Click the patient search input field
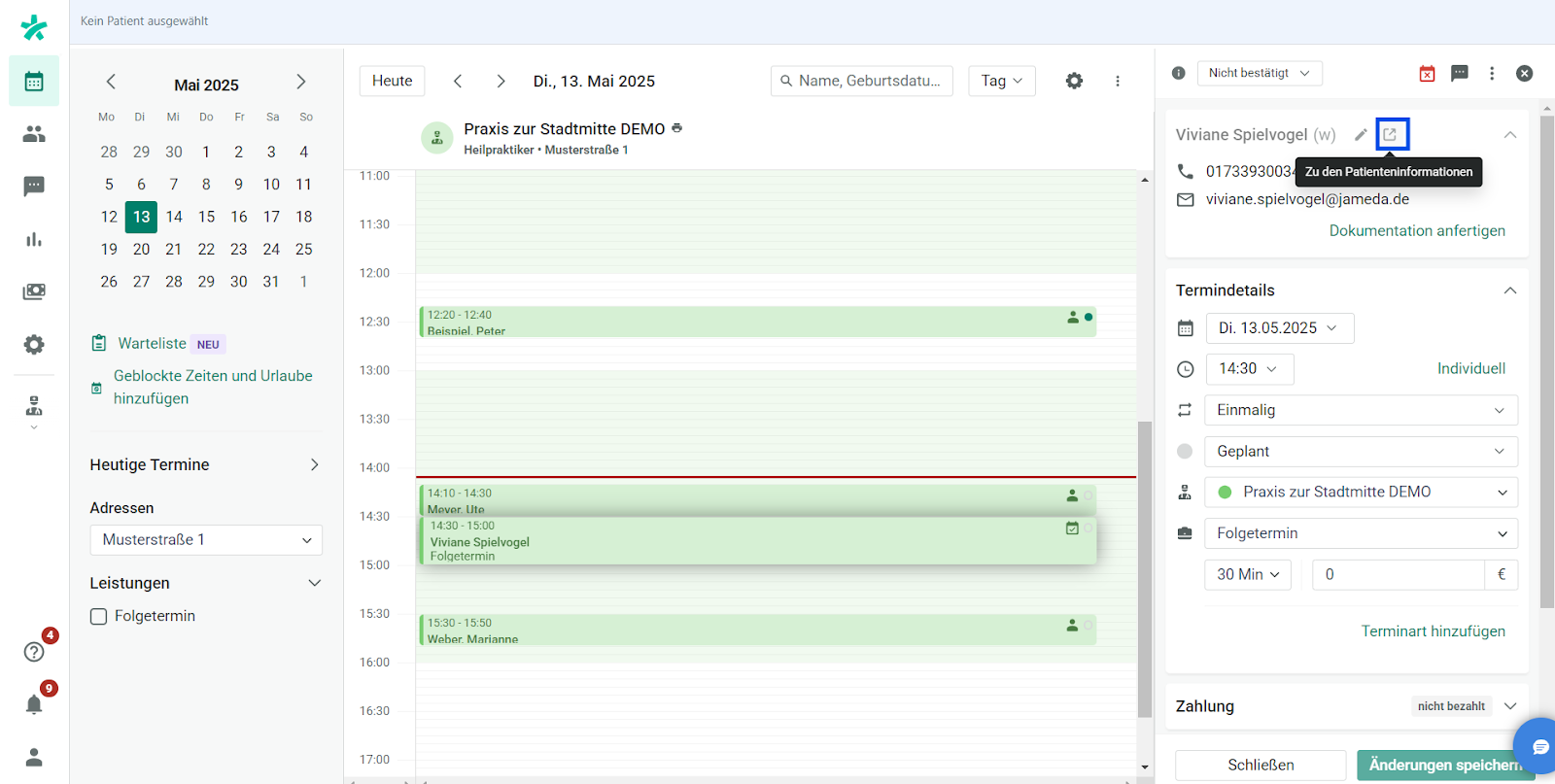 click(x=869, y=81)
